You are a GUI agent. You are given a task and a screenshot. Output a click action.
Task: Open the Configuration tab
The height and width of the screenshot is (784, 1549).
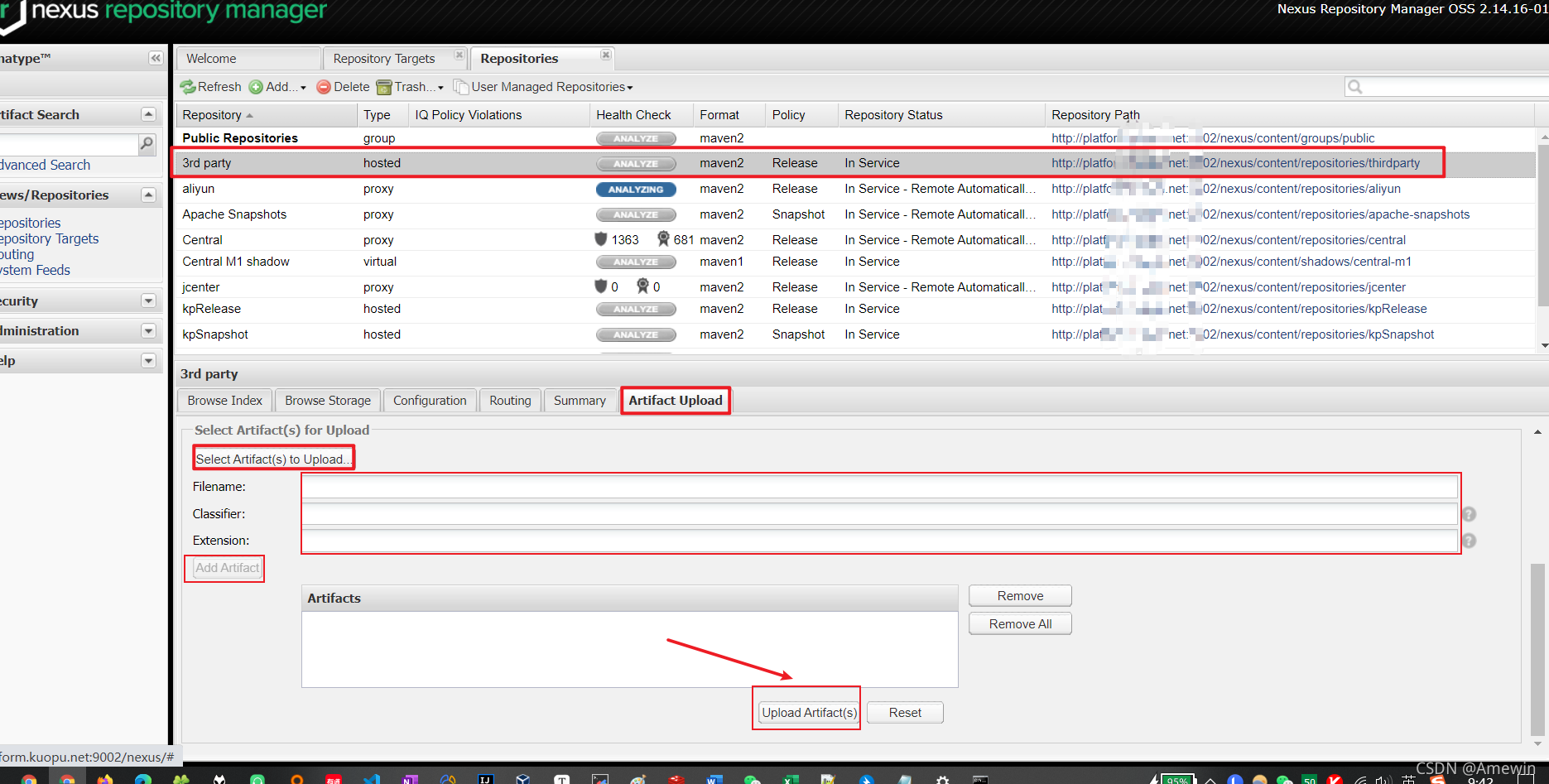(430, 401)
